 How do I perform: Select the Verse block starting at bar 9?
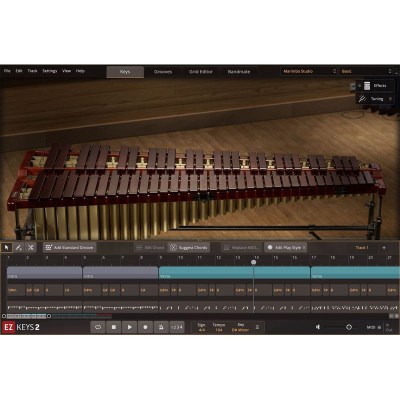click(x=234, y=272)
